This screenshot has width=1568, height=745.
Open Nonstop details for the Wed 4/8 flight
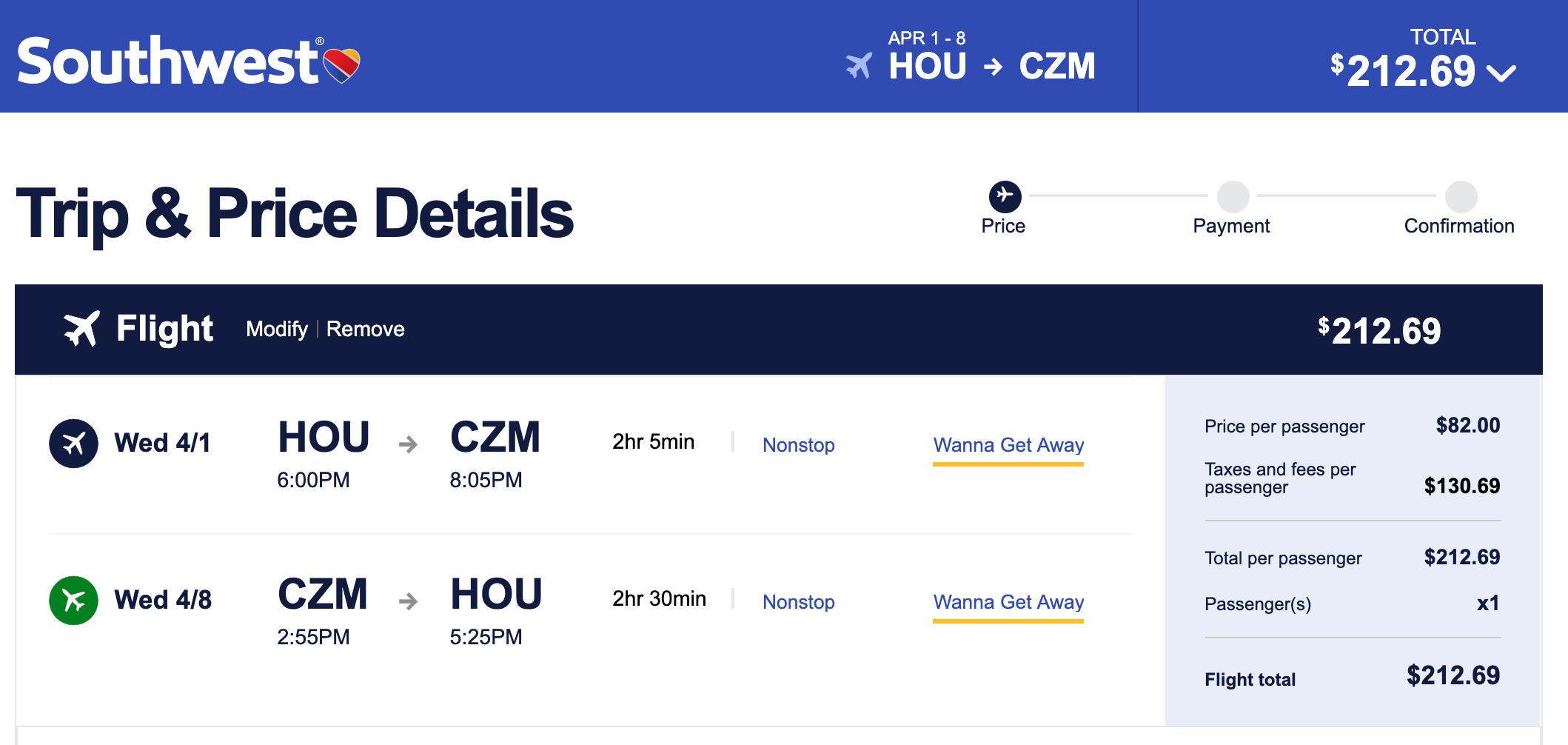click(x=798, y=602)
